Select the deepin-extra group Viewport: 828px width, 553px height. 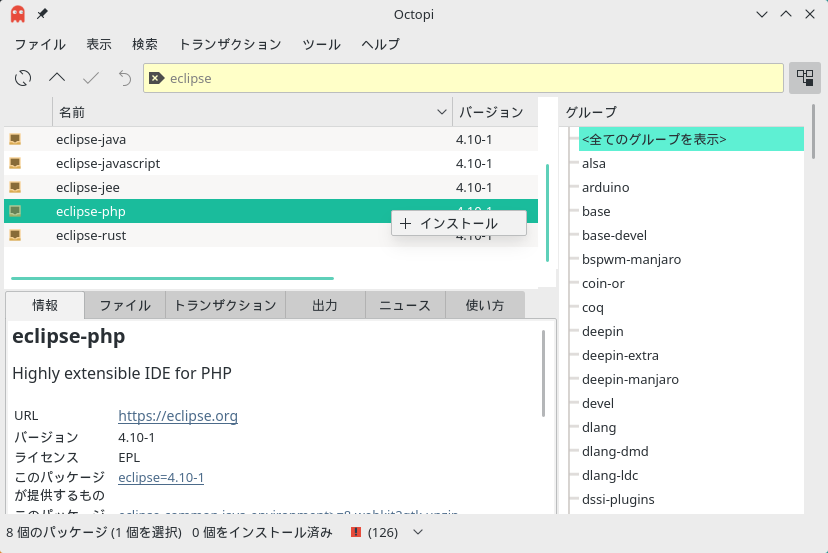pyautogui.click(x=620, y=355)
